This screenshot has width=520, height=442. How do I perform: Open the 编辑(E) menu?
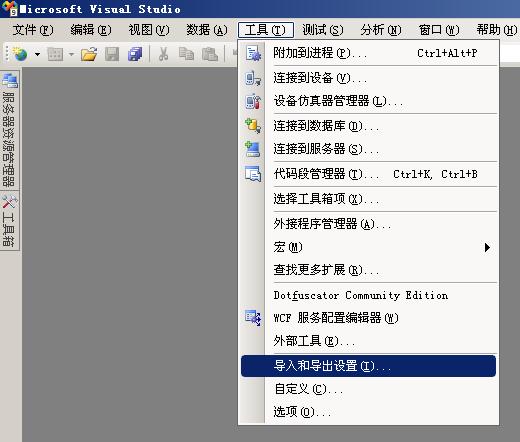click(91, 30)
